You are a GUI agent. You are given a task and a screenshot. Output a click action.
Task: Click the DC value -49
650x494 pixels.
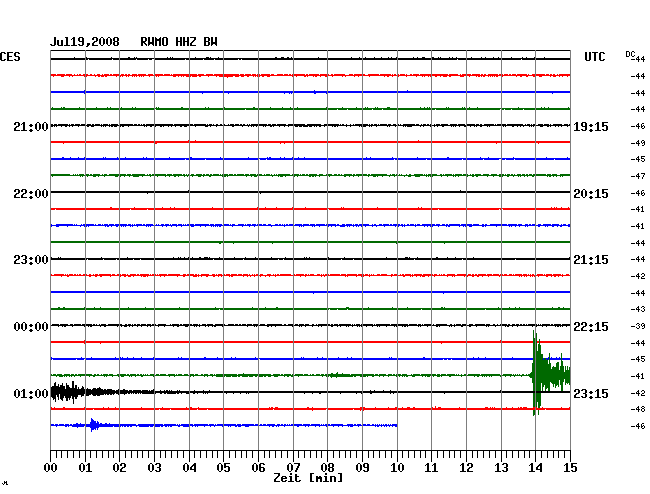(x=638, y=143)
